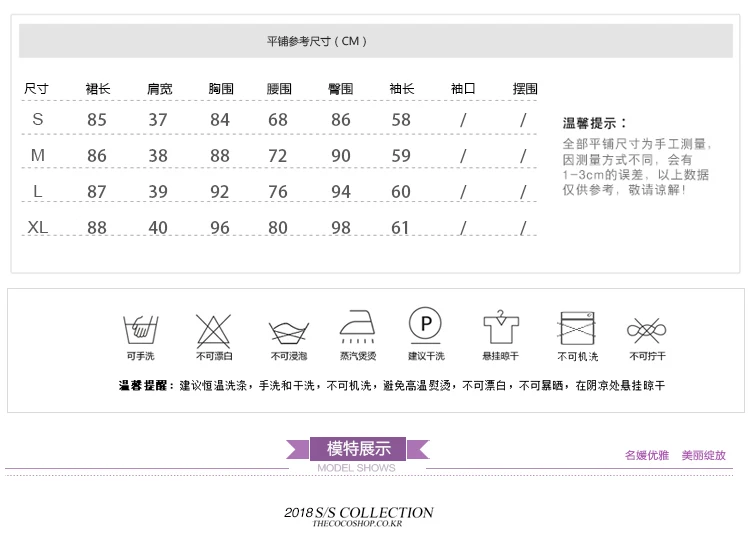Viewport: 750px width, 550px height.
Task: Select the 胸围 column header
Action: (221, 88)
